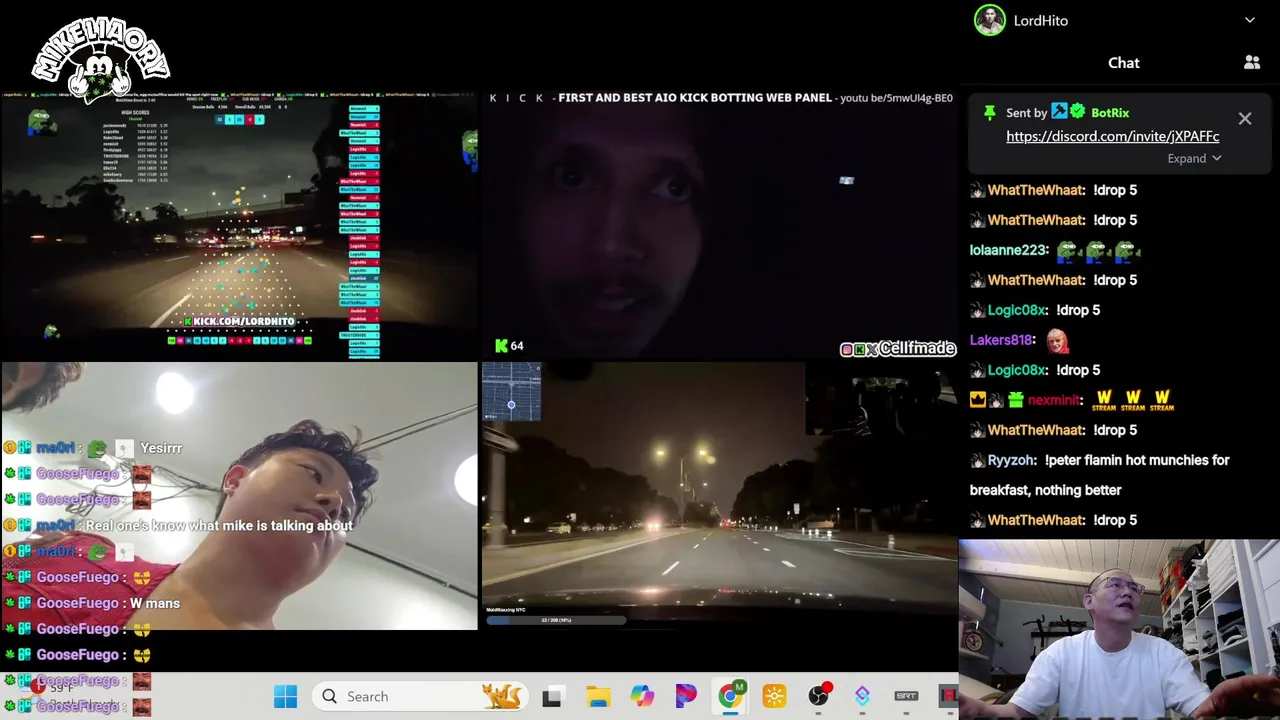
Task: Show the chat users list icon
Action: click(1252, 62)
